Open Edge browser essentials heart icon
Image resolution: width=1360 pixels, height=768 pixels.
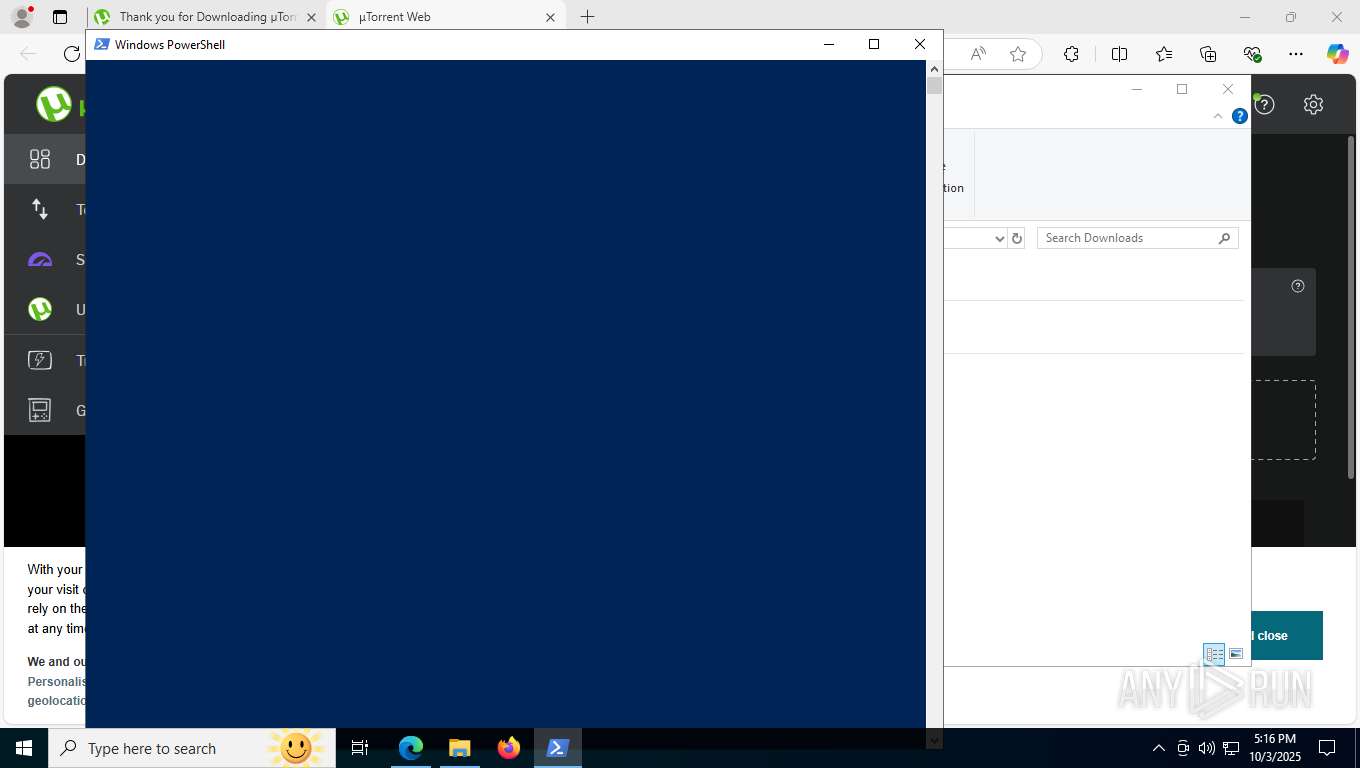[x=1252, y=54]
